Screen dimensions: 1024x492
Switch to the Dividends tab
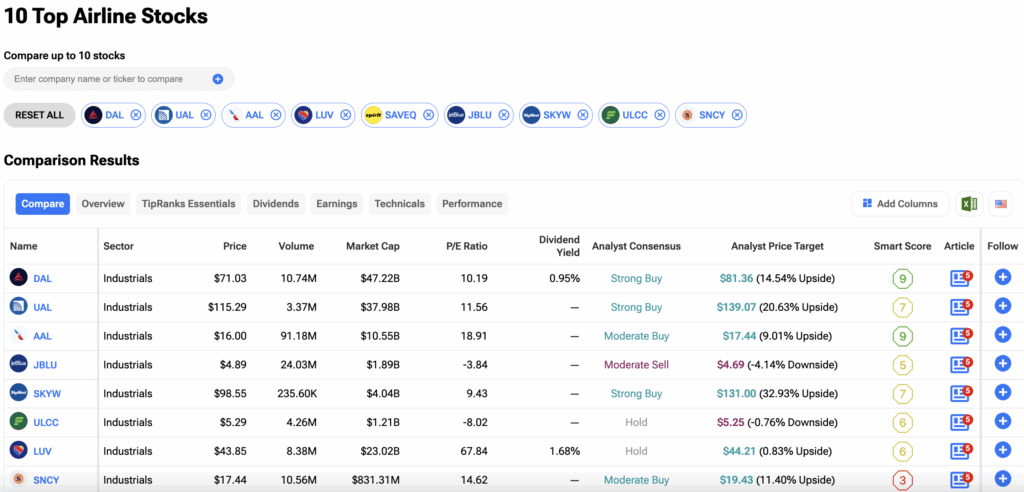[275, 204]
